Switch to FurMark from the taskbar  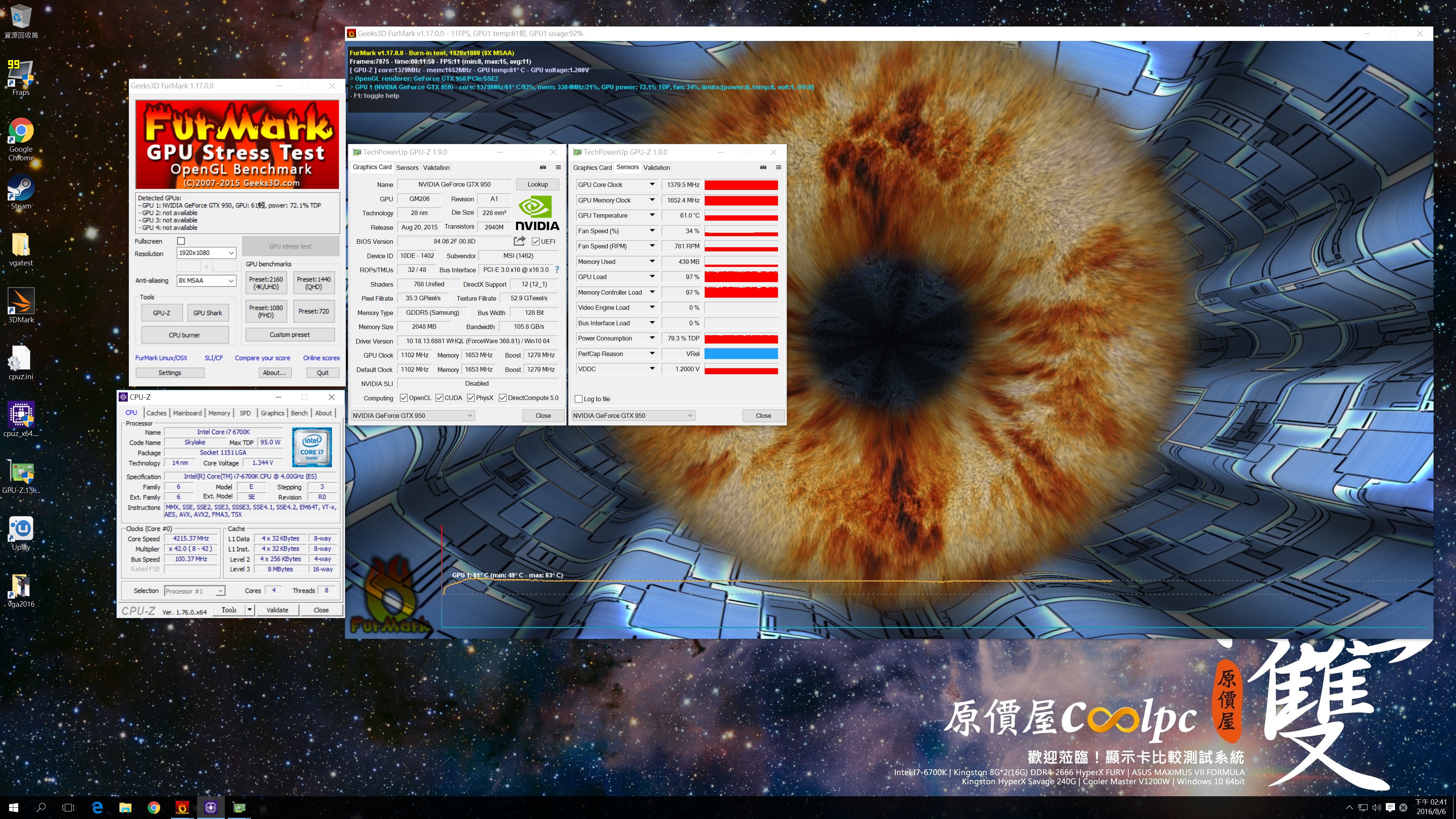(x=182, y=808)
